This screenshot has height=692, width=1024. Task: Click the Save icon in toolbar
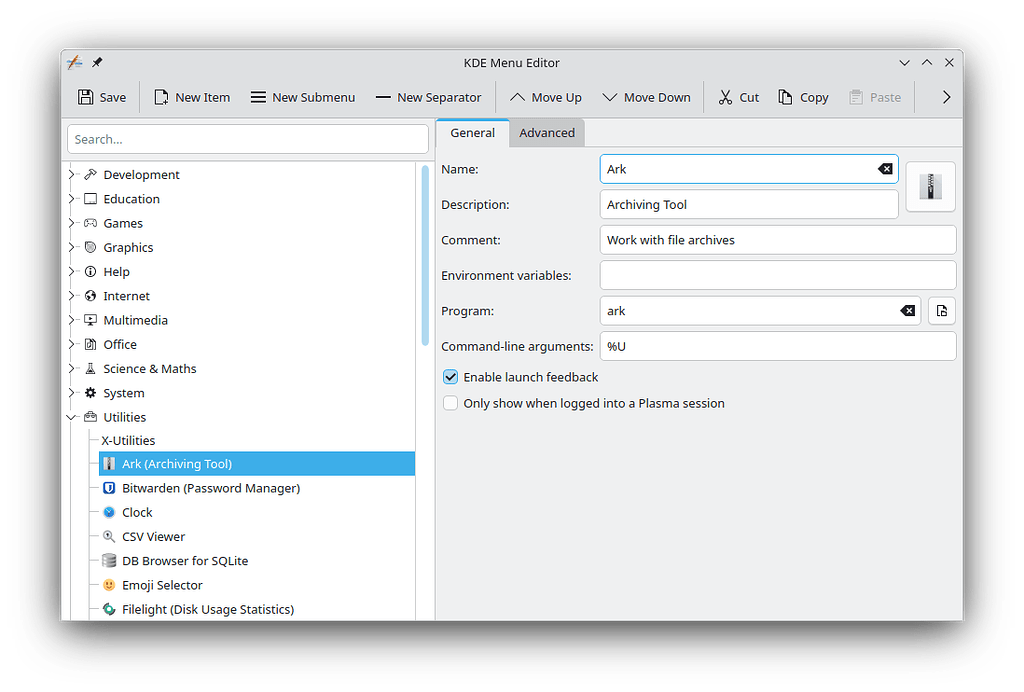click(x=86, y=97)
